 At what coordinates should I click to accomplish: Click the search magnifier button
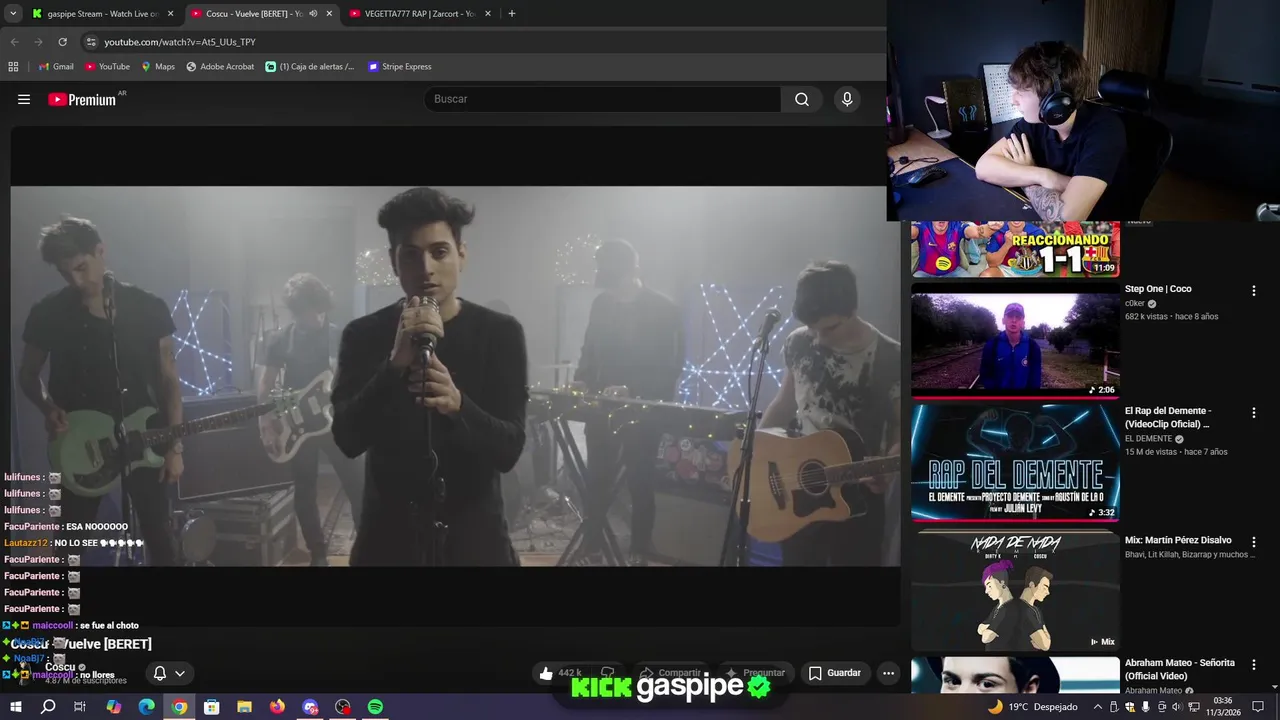pos(802,99)
